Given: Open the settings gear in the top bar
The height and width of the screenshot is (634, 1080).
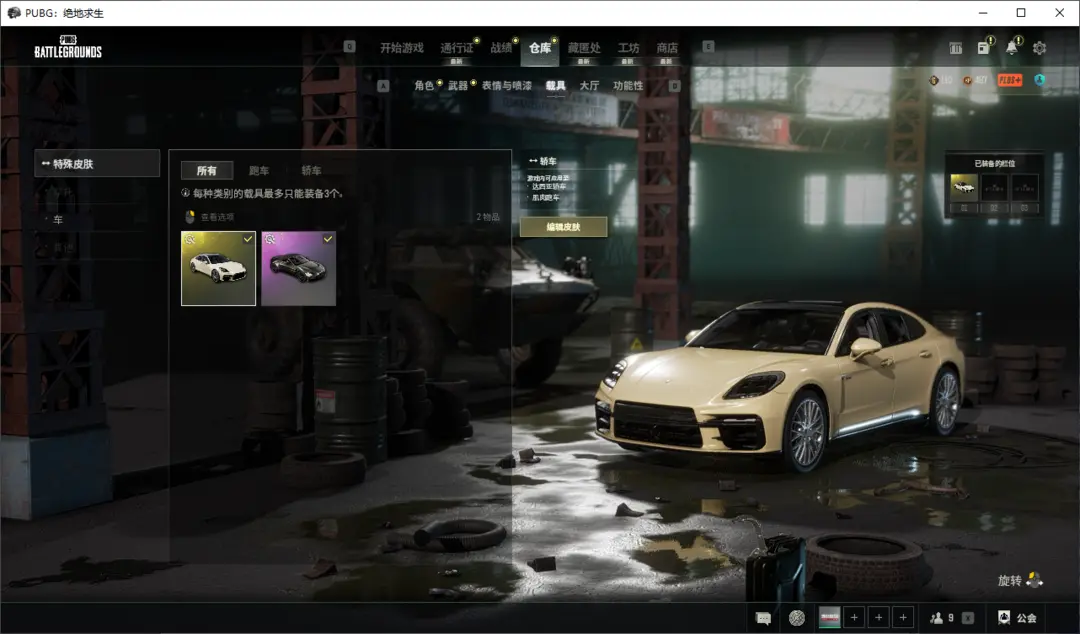Looking at the screenshot, I should click(1039, 48).
